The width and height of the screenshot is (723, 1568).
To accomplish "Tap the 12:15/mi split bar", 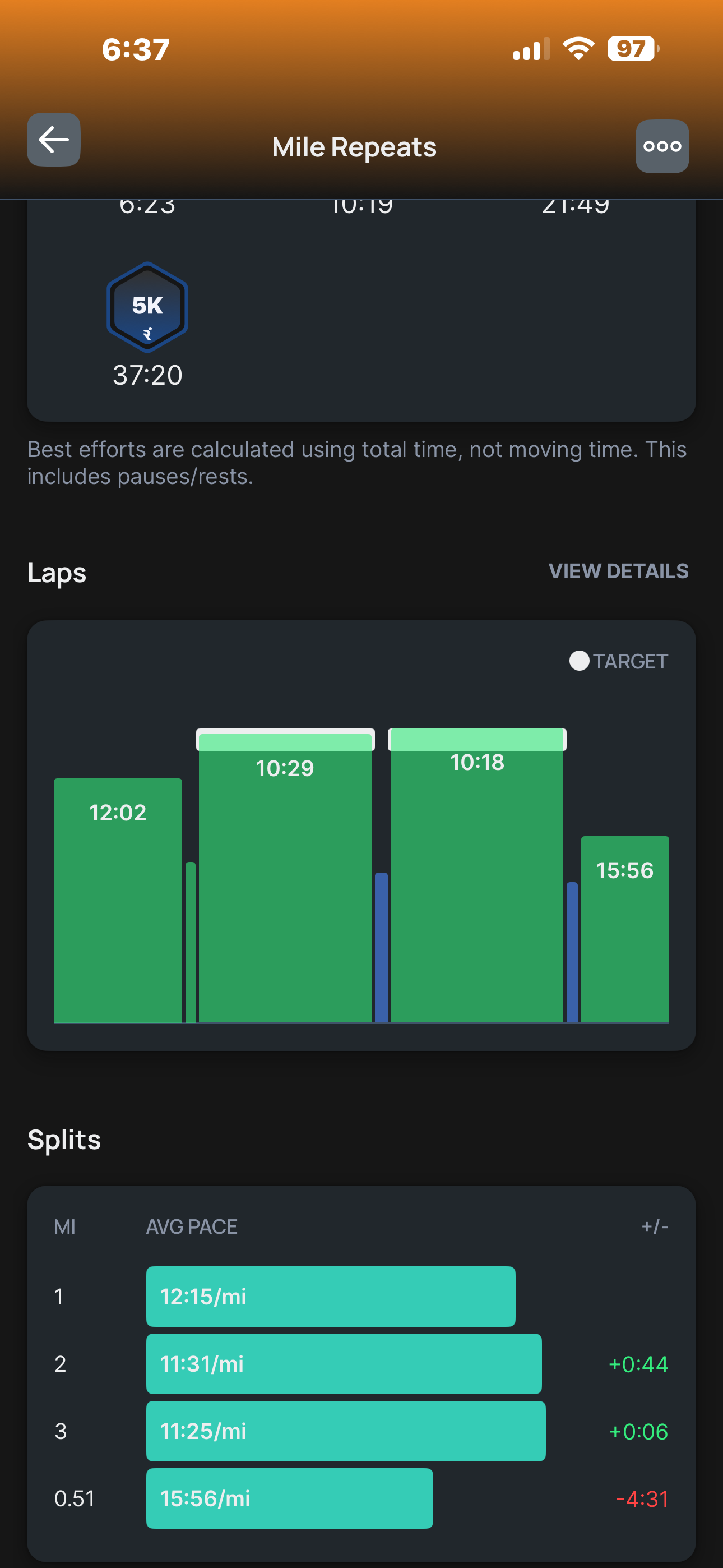I will point(331,1297).
